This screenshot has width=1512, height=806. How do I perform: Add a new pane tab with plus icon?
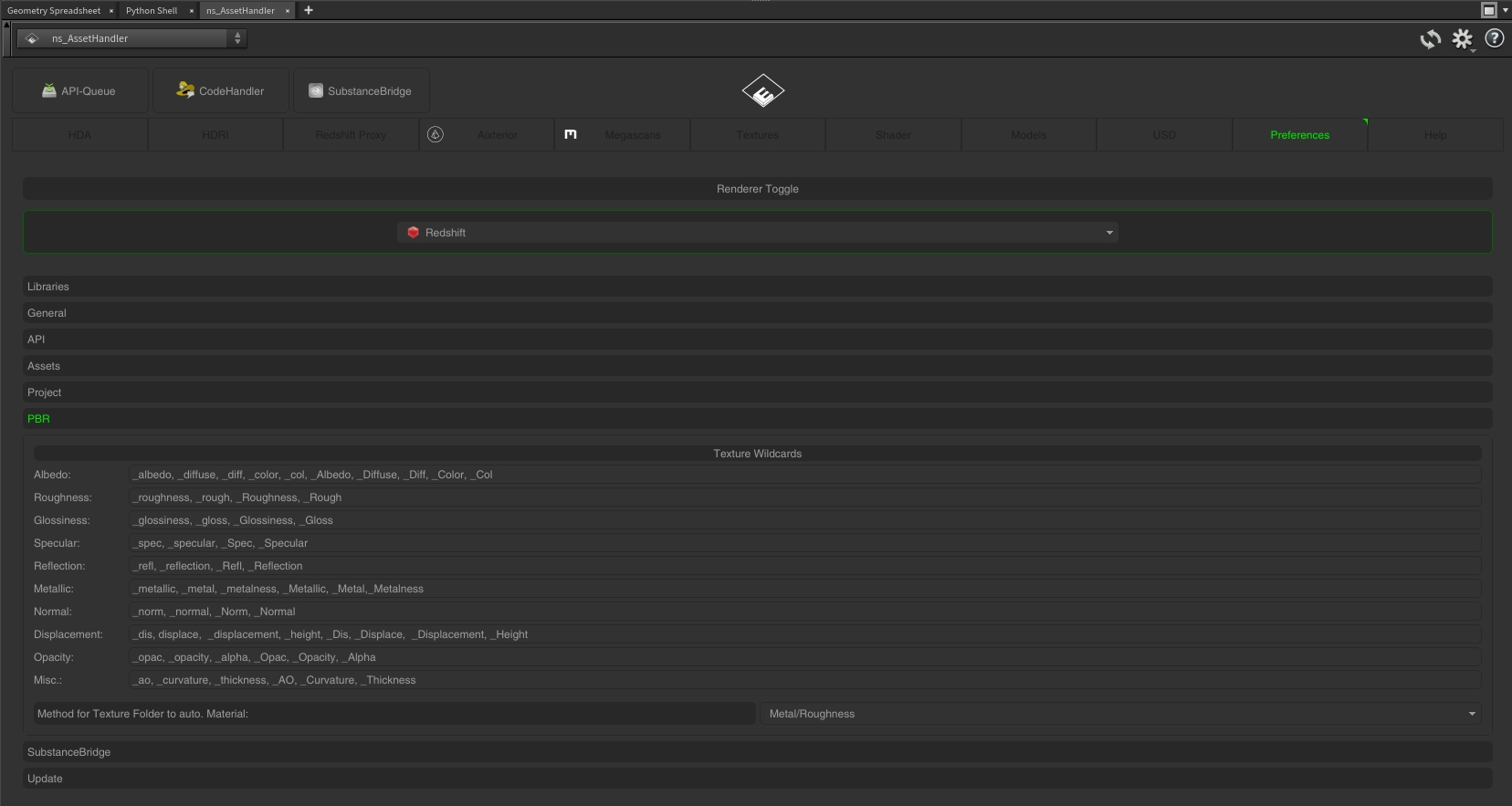click(x=309, y=10)
